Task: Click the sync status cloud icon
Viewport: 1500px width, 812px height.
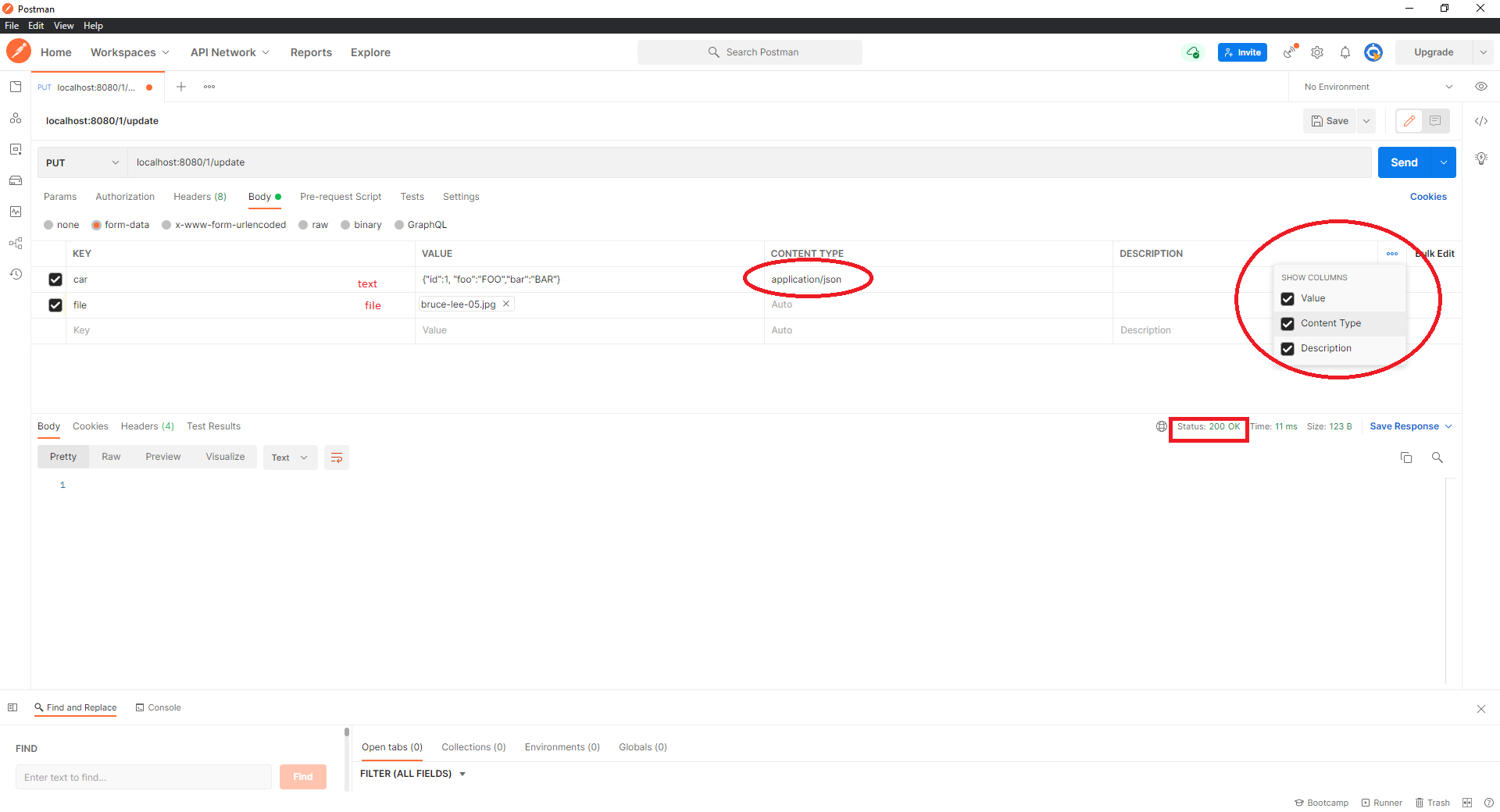Action: point(1193,52)
